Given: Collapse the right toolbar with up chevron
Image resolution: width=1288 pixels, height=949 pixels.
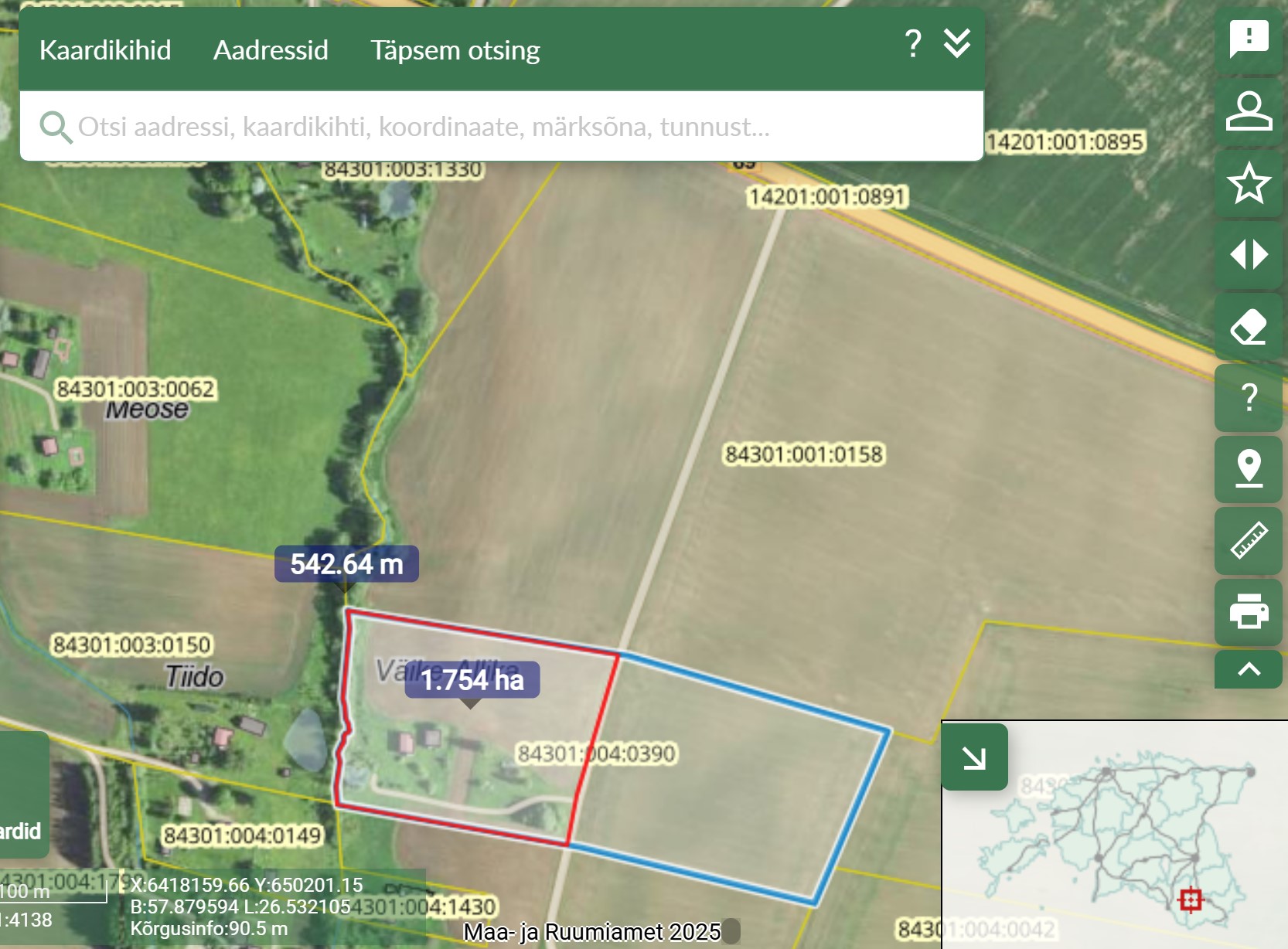Looking at the screenshot, I should click(1249, 669).
